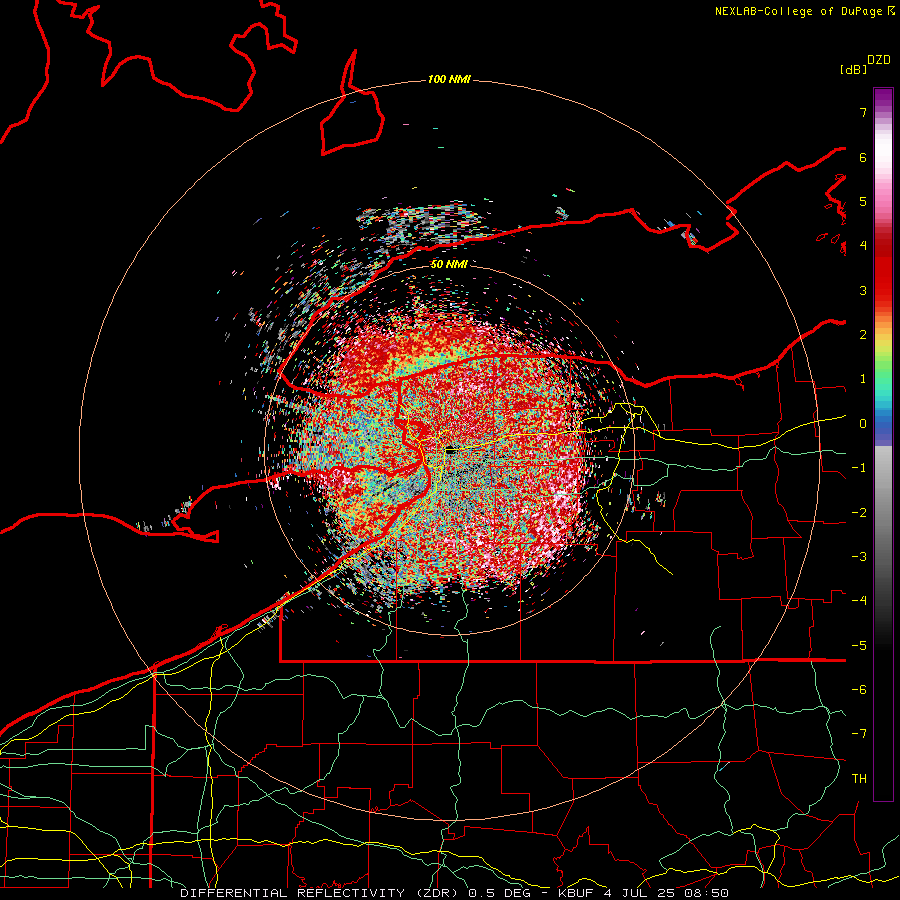Click the 2 value on color scale
Image resolution: width=900 pixels, height=900 pixels.
[x=863, y=335]
